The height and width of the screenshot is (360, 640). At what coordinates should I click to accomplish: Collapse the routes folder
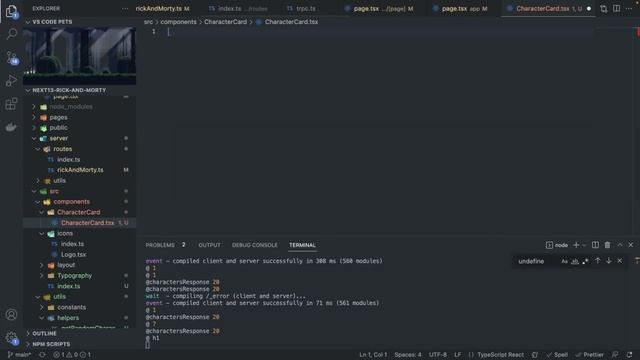click(62, 149)
